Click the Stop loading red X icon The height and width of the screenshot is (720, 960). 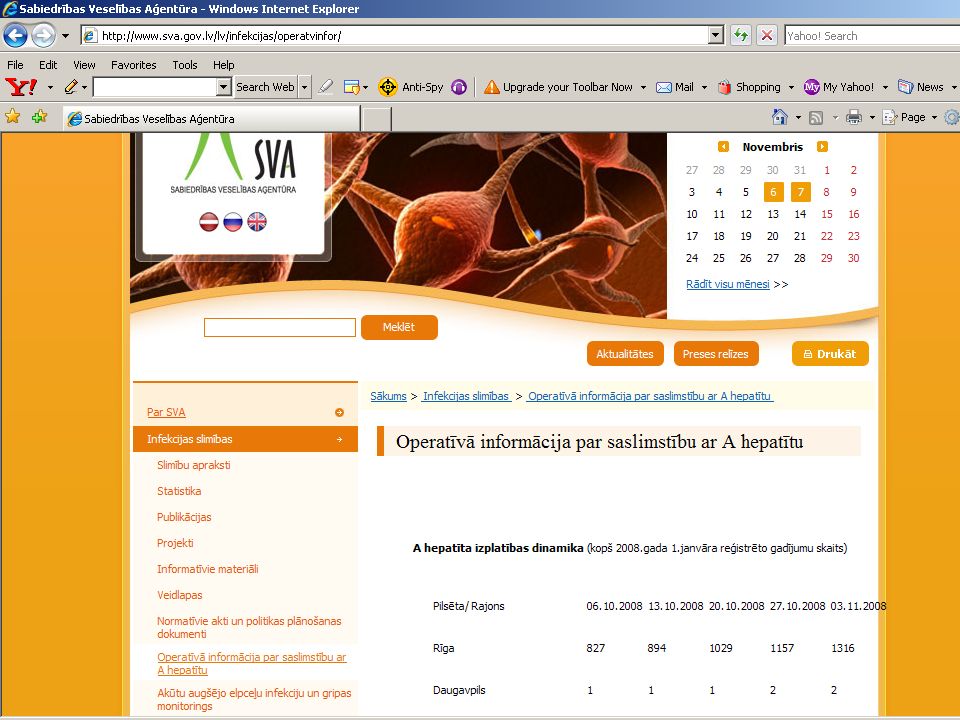point(767,36)
